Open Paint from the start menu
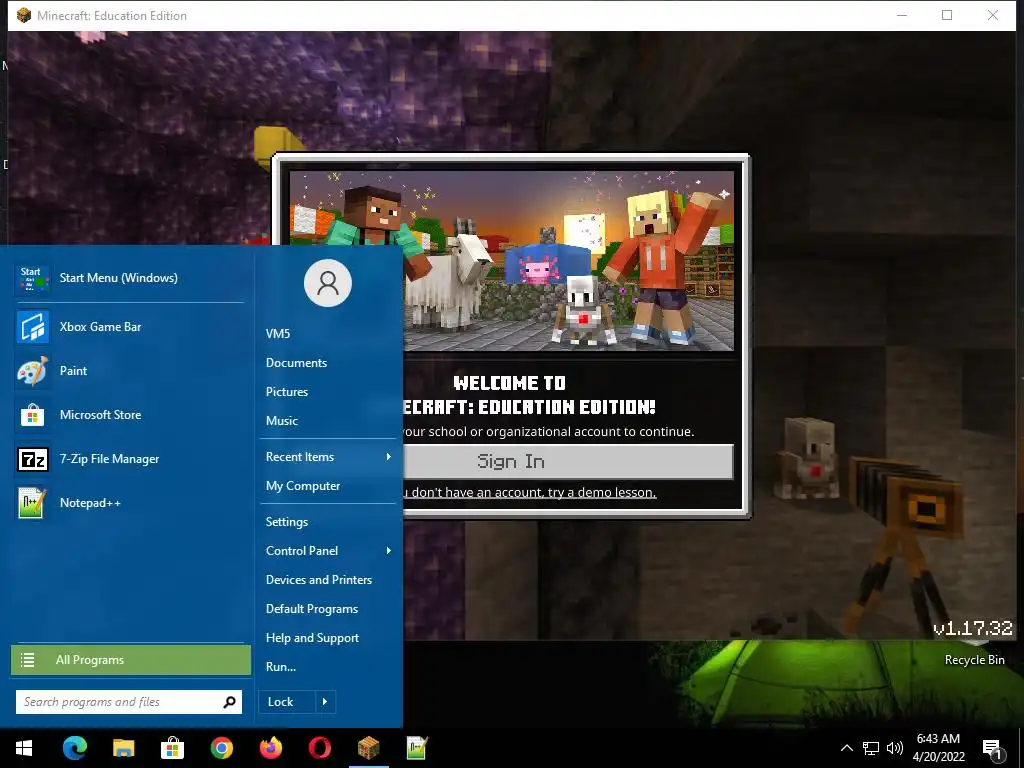This screenshot has width=1024, height=768. point(129,371)
